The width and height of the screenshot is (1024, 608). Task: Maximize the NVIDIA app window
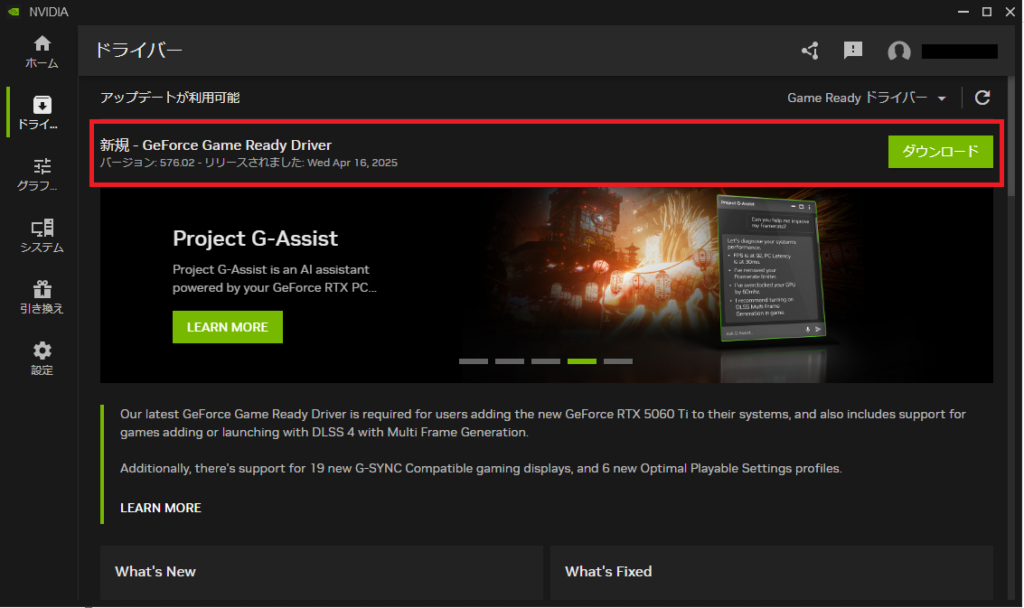click(x=987, y=12)
